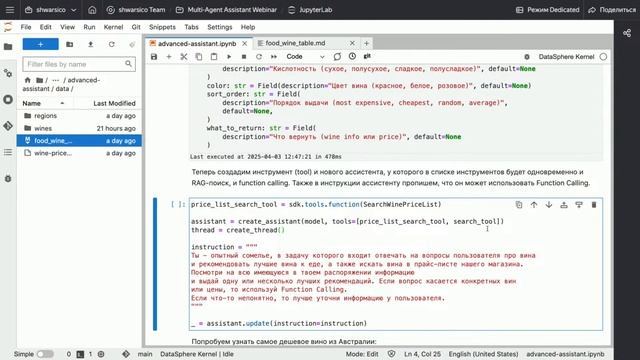Go to home via house icon
This screenshot has width=640, height=360.
tap(92, 10)
